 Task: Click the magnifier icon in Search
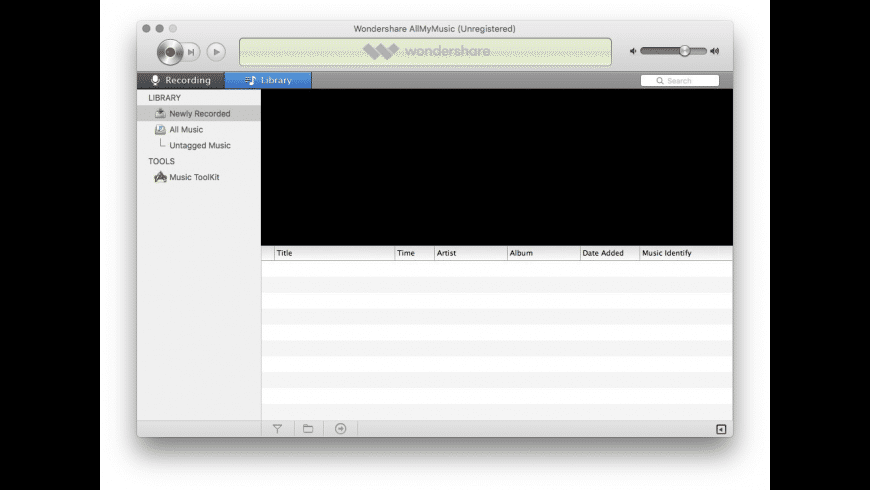[660, 81]
